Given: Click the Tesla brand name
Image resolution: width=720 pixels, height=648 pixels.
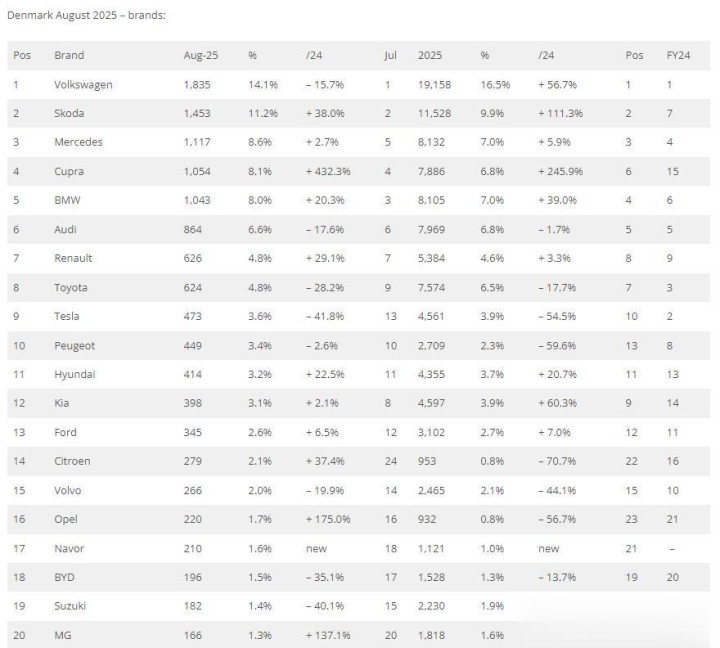Looking at the screenshot, I should pyautogui.click(x=68, y=316).
